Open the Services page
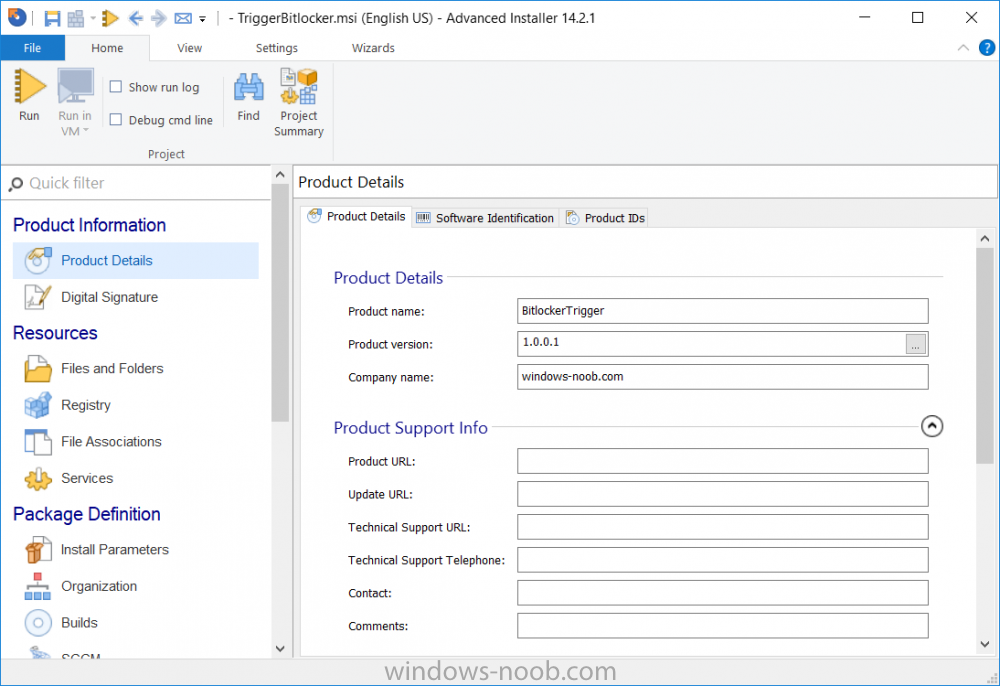The image size is (1000, 686). click(x=86, y=478)
